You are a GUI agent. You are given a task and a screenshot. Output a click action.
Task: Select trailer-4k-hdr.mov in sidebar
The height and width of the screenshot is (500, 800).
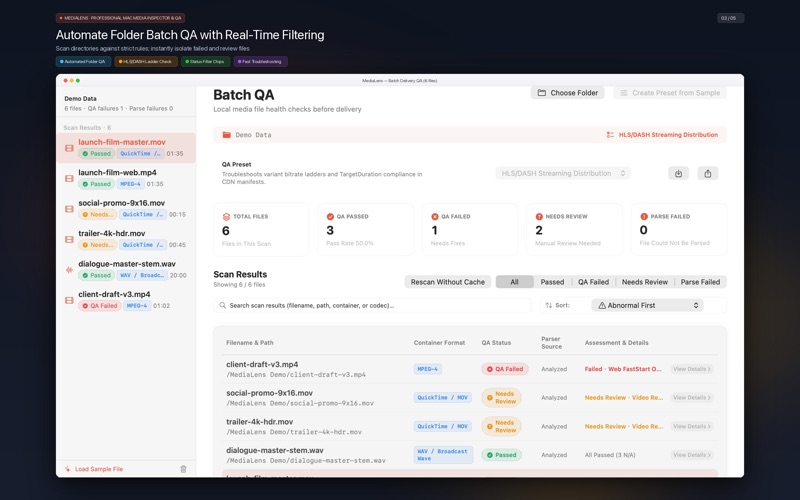point(126,239)
